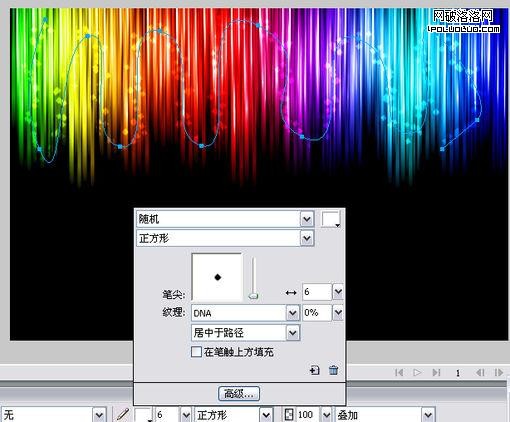Open the 叠加 blend mode dropdown

(428, 415)
